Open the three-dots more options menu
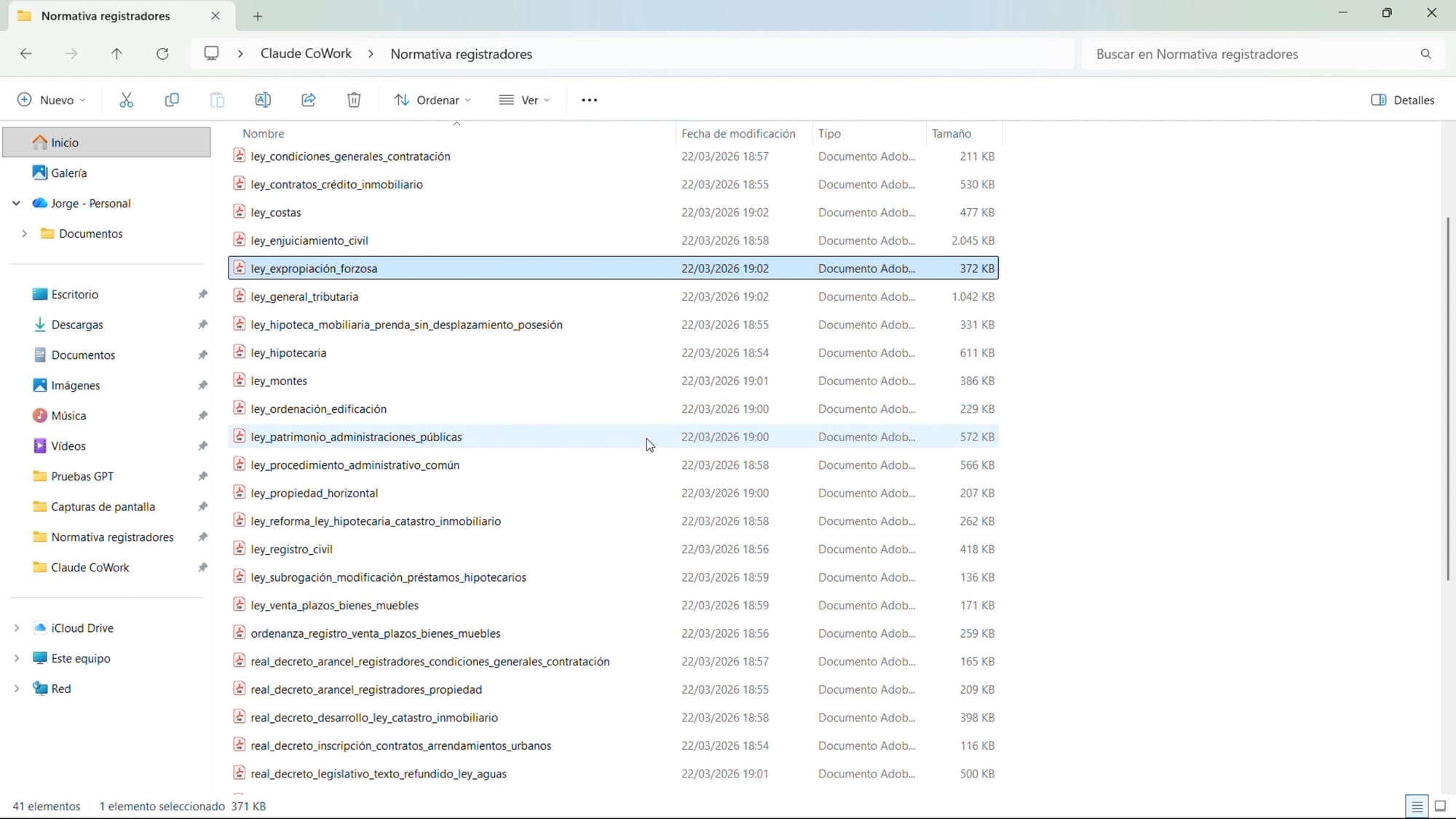1456x819 pixels. click(x=589, y=100)
